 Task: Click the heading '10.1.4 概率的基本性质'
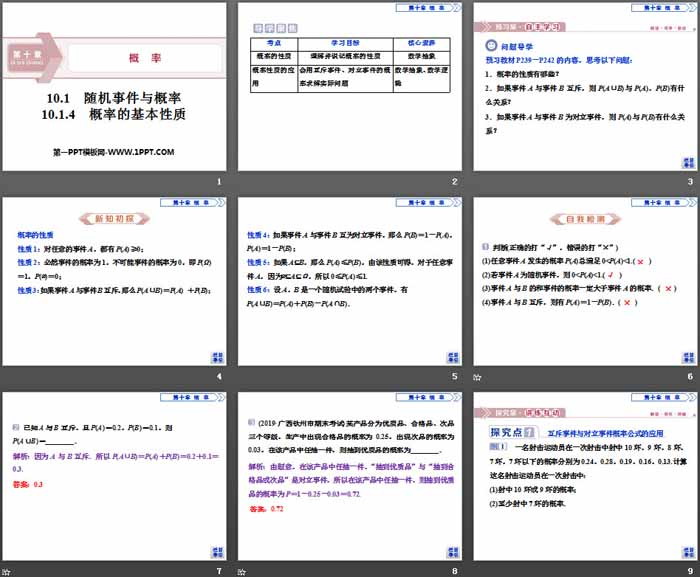pos(113,114)
